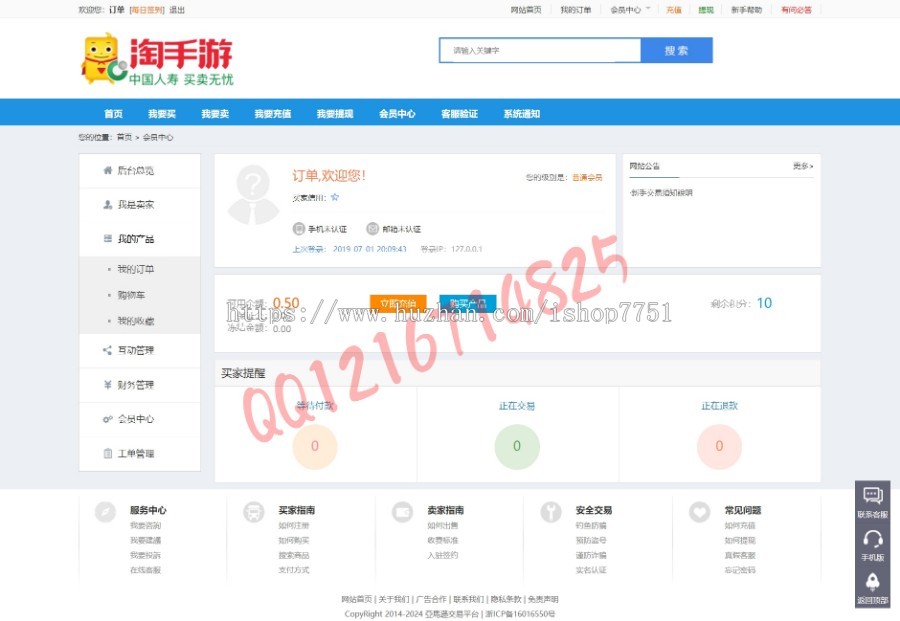Open the 新手交易须知说明 announcement

pyautogui.click(x=662, y=193)
